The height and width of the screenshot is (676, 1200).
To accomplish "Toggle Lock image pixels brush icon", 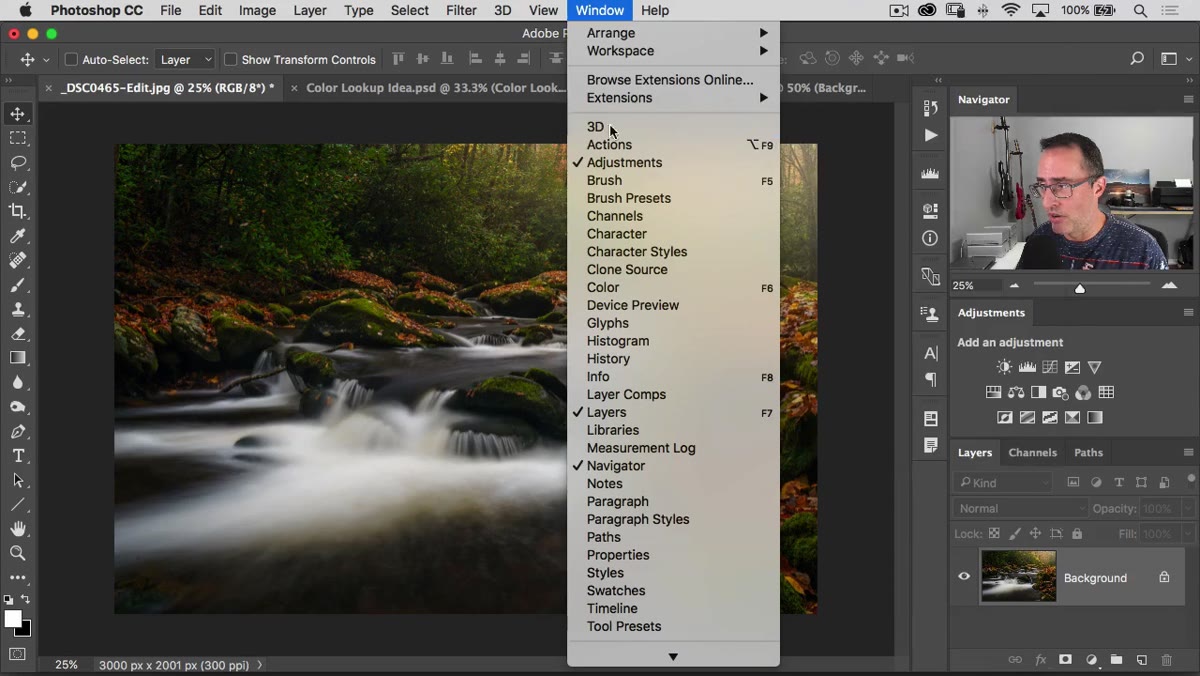I will tap(1015, 534).
